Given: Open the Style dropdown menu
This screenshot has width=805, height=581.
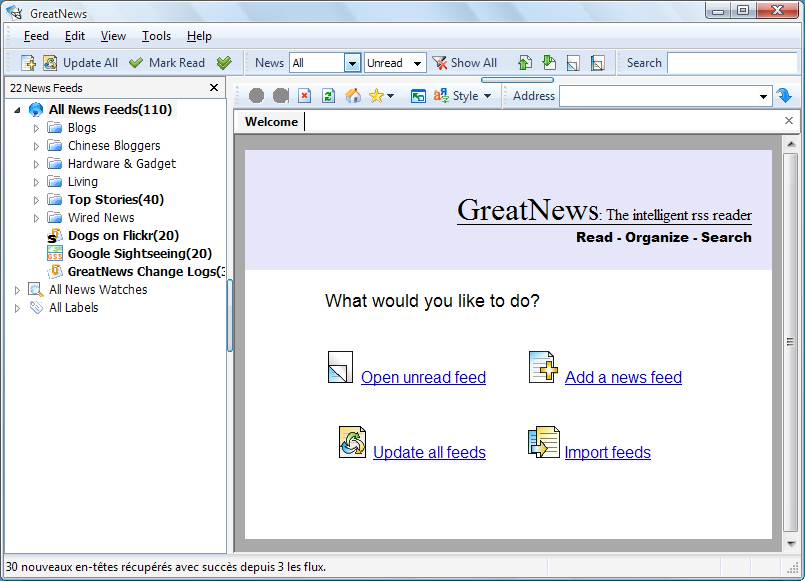Looking at the screenshot, I should click(x=463, y=95).
